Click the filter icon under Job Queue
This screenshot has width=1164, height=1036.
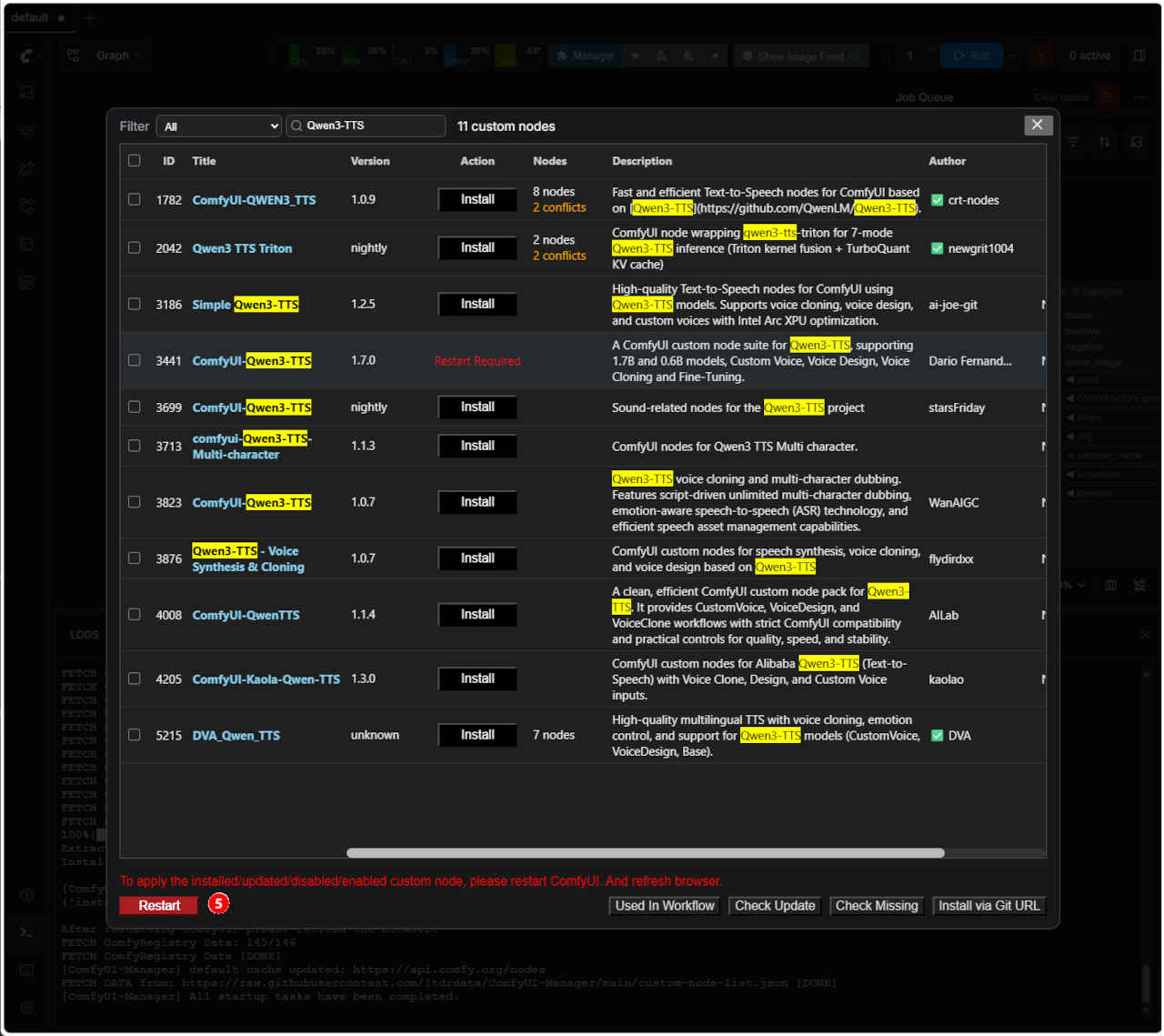[x=1073, y=142]
